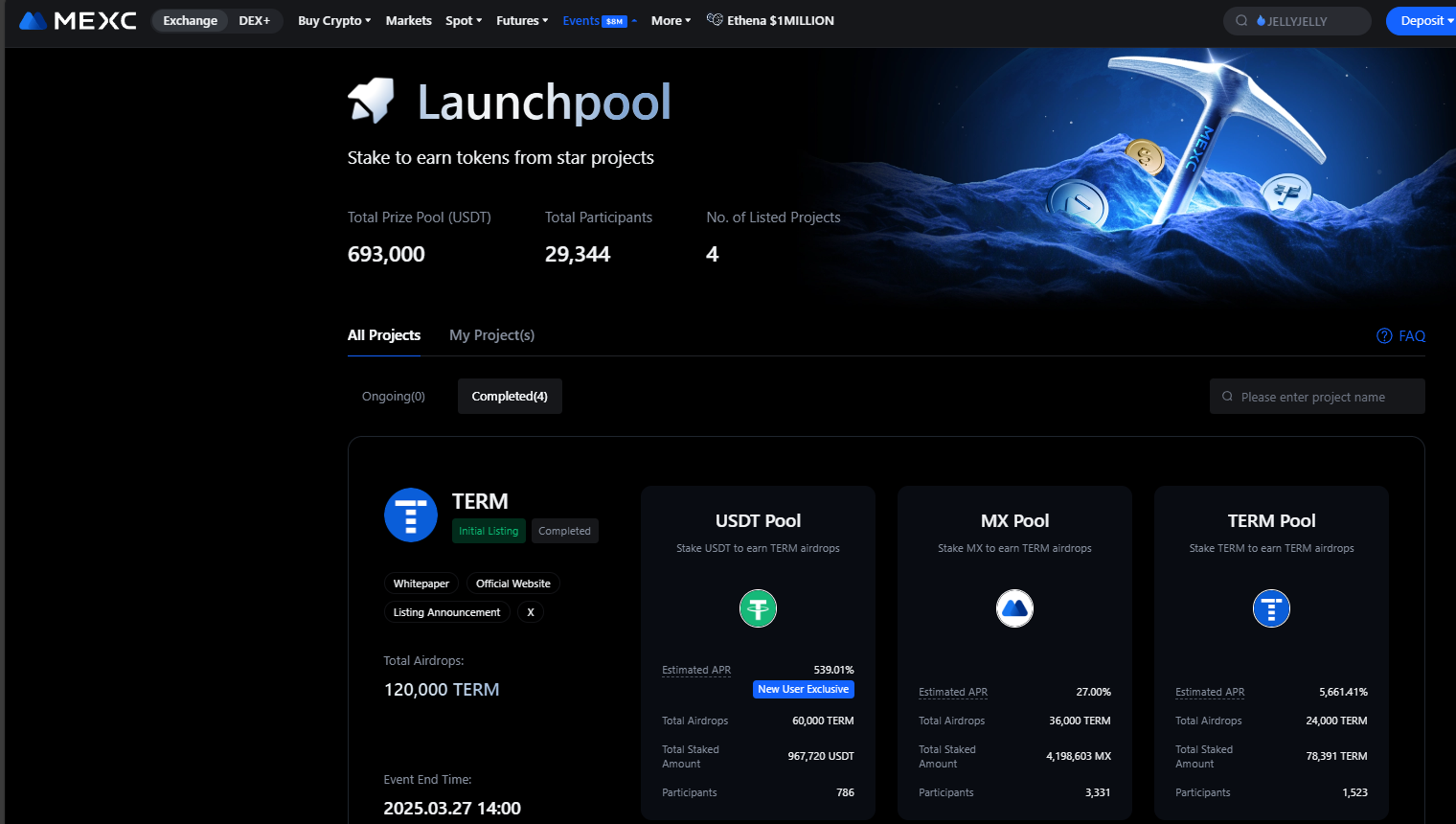The image size is (1456, 824).
Task: Click the USDT Pool Estimated APR label
Action: (696, 670)
